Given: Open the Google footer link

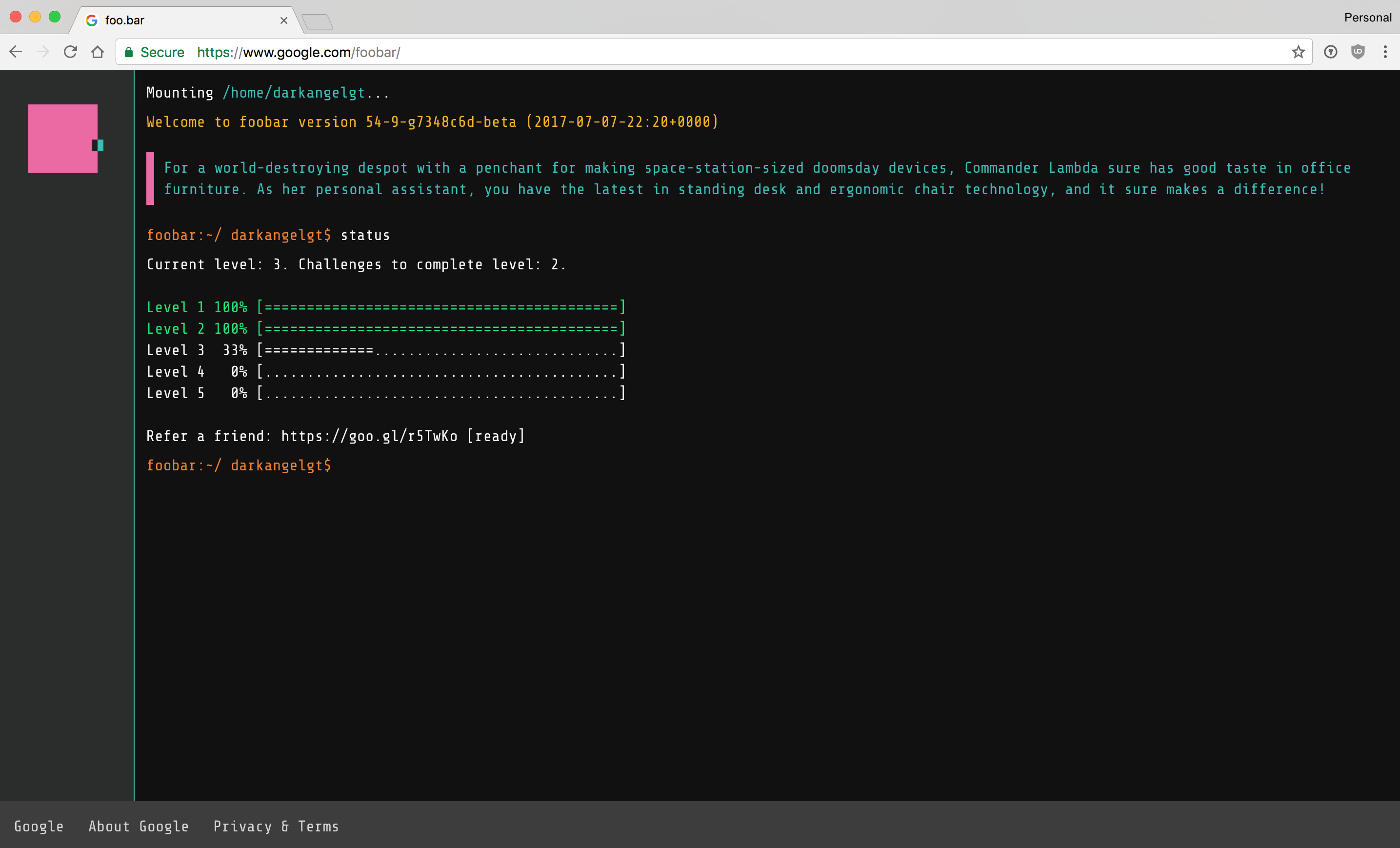Looking at the screenshot, I should pos(39,827).
